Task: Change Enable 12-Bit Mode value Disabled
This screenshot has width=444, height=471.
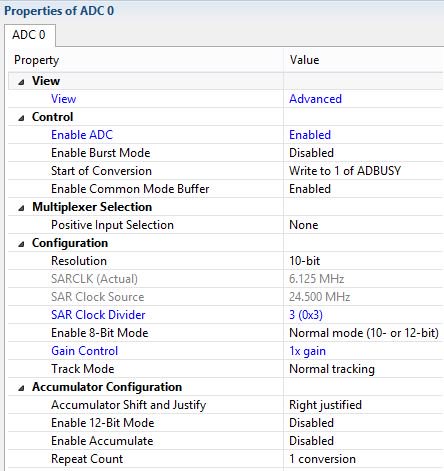Action: (311, 423)
